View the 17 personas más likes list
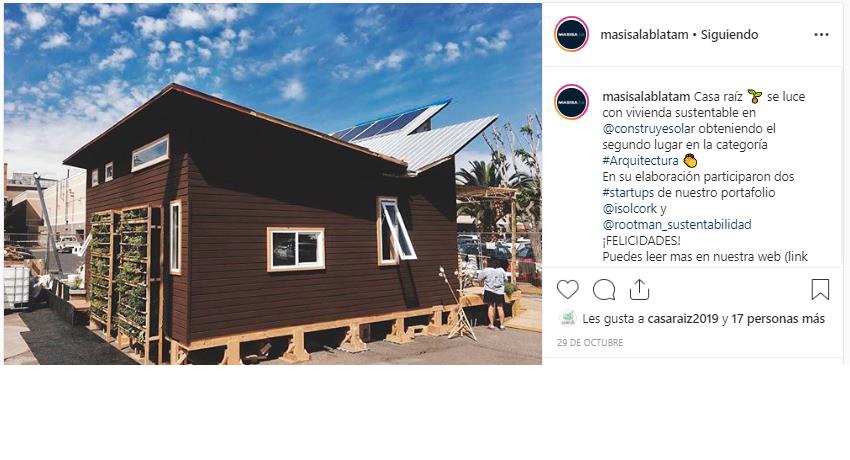The width and height of the screenshot is (850, 460). tap(778, 319)
